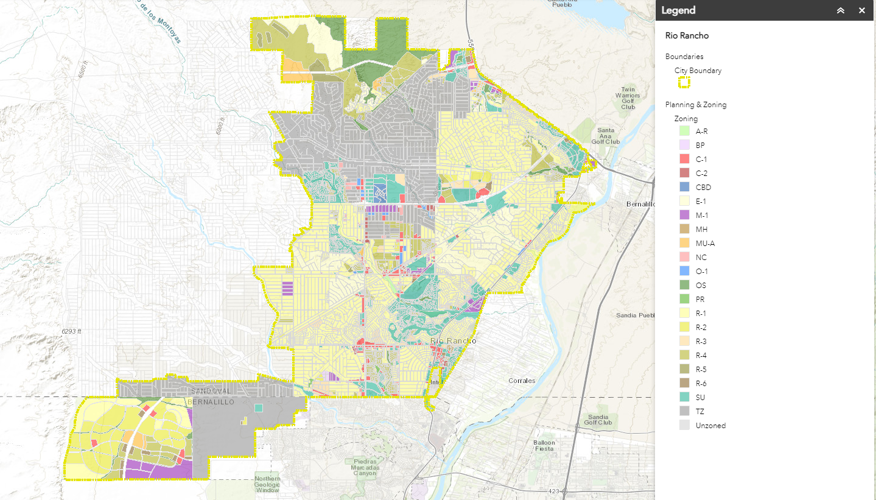Viewport: 876px width, 500px height.
Task: Click the Corrales label on the map
Action: [x=521, y=381]
